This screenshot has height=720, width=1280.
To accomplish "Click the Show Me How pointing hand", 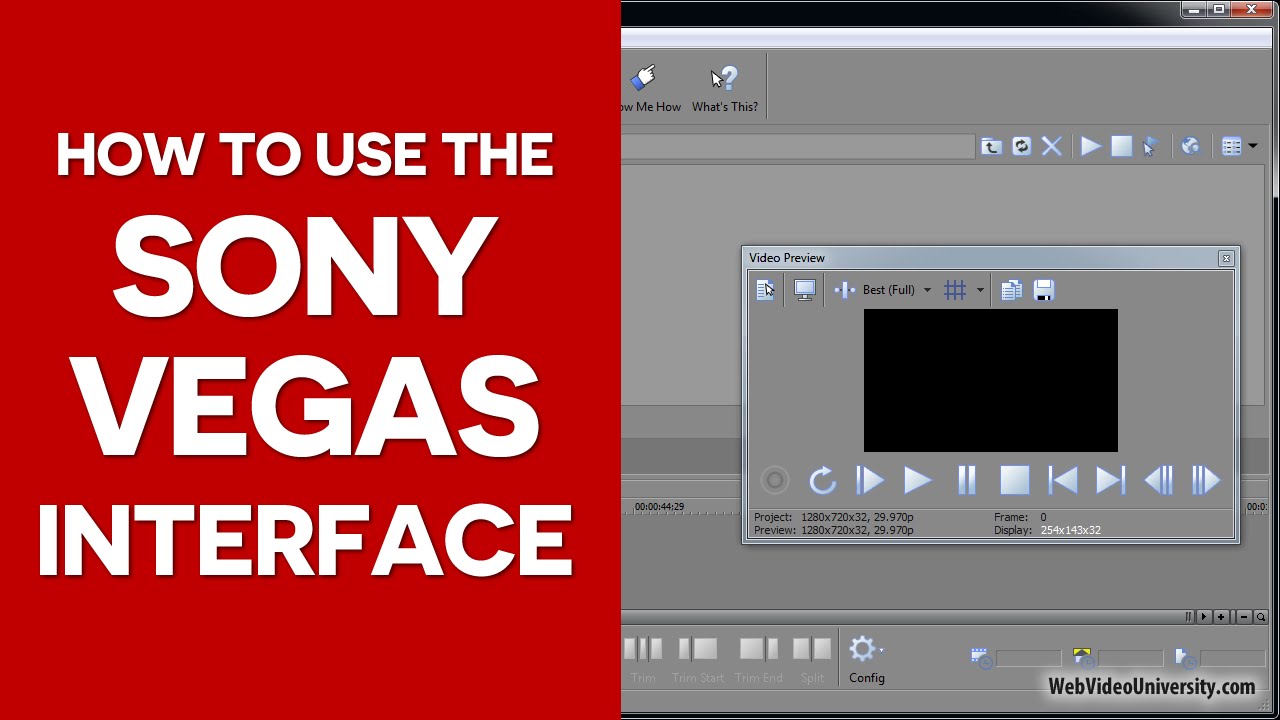I will point(644,79).
